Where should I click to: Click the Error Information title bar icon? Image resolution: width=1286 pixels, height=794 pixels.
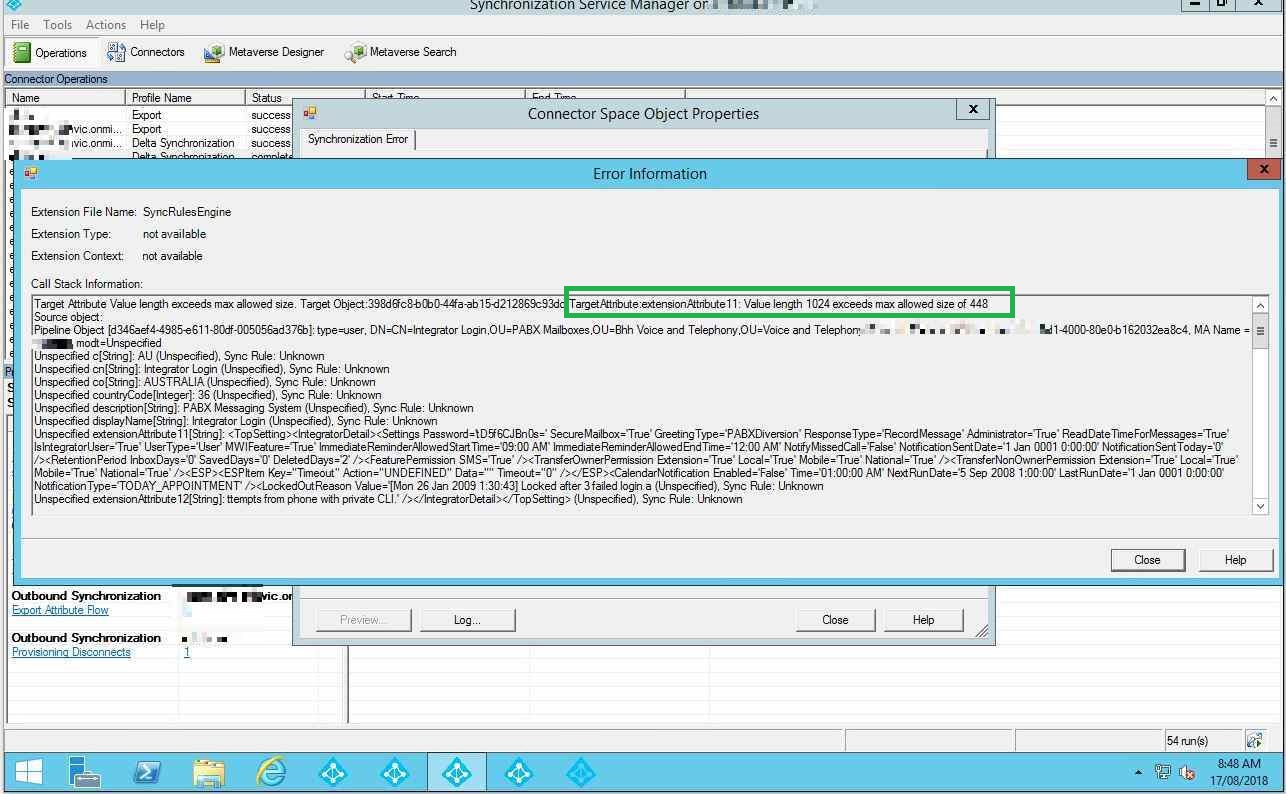30,173
